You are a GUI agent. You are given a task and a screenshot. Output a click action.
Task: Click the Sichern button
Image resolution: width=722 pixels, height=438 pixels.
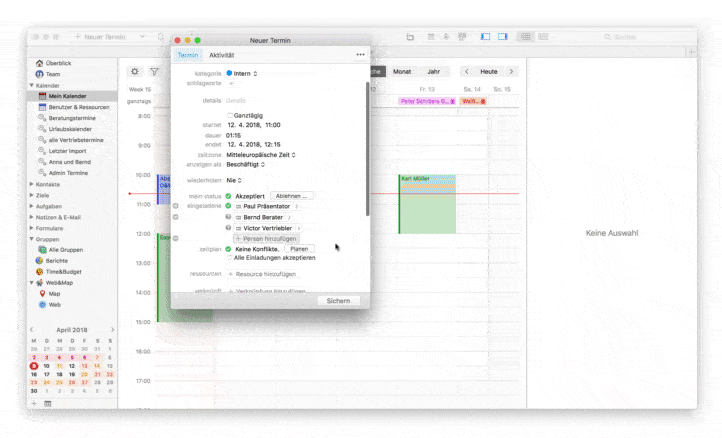(338, 301)
